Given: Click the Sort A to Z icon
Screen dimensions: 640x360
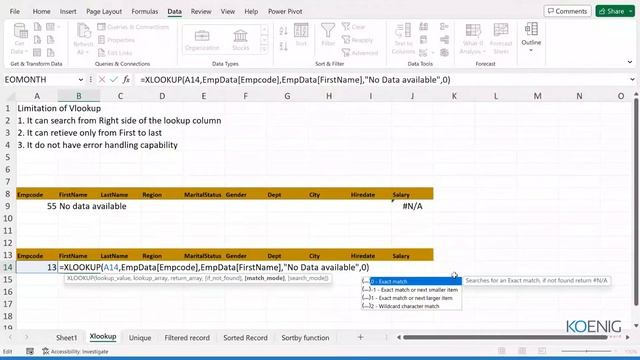Looking at the screenshot, I should [284, 30].
